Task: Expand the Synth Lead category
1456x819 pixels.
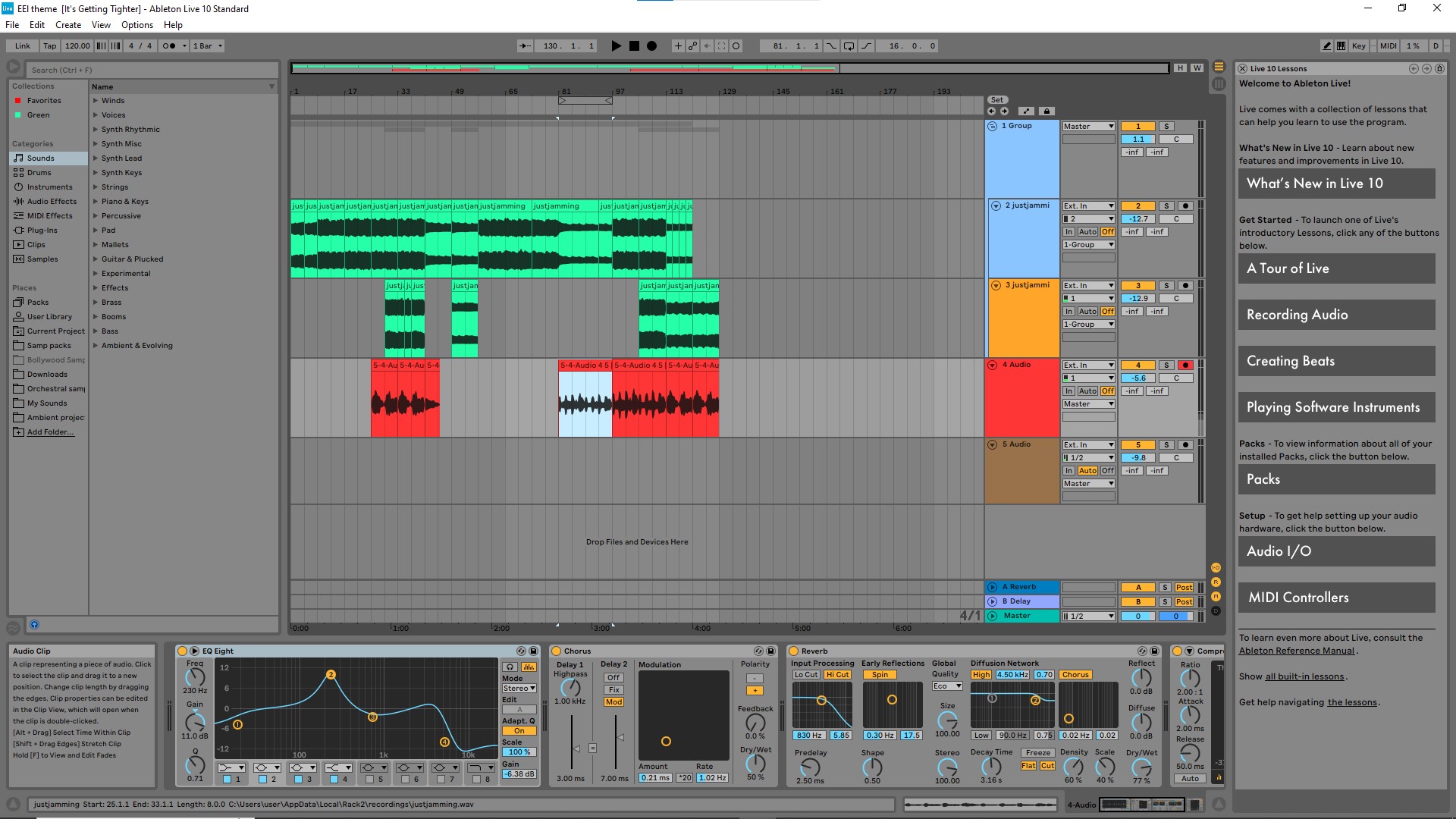Action: (x=96, y=158)
